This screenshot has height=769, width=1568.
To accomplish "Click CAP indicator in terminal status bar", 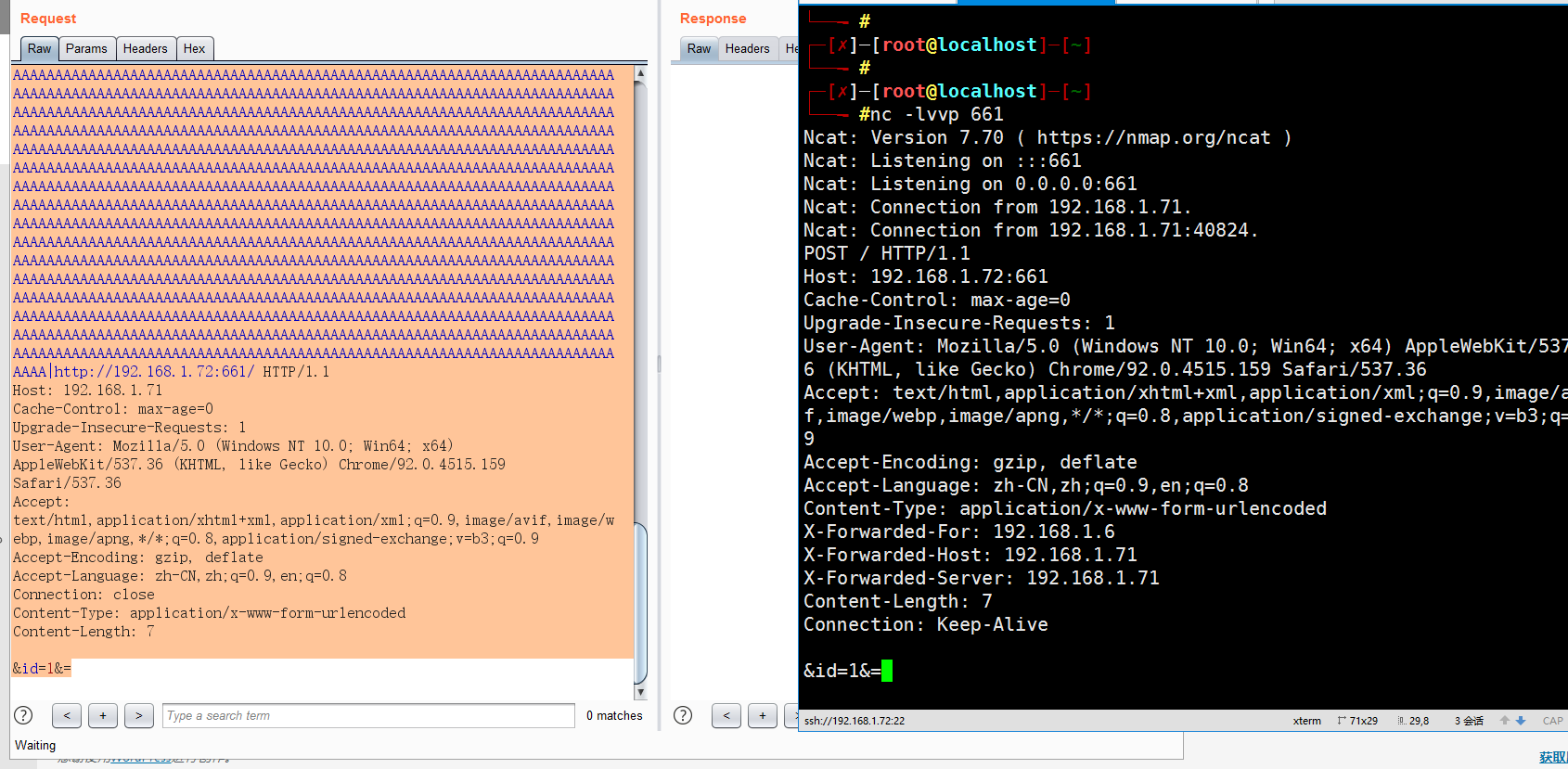I will click(x=1553, y=721).
